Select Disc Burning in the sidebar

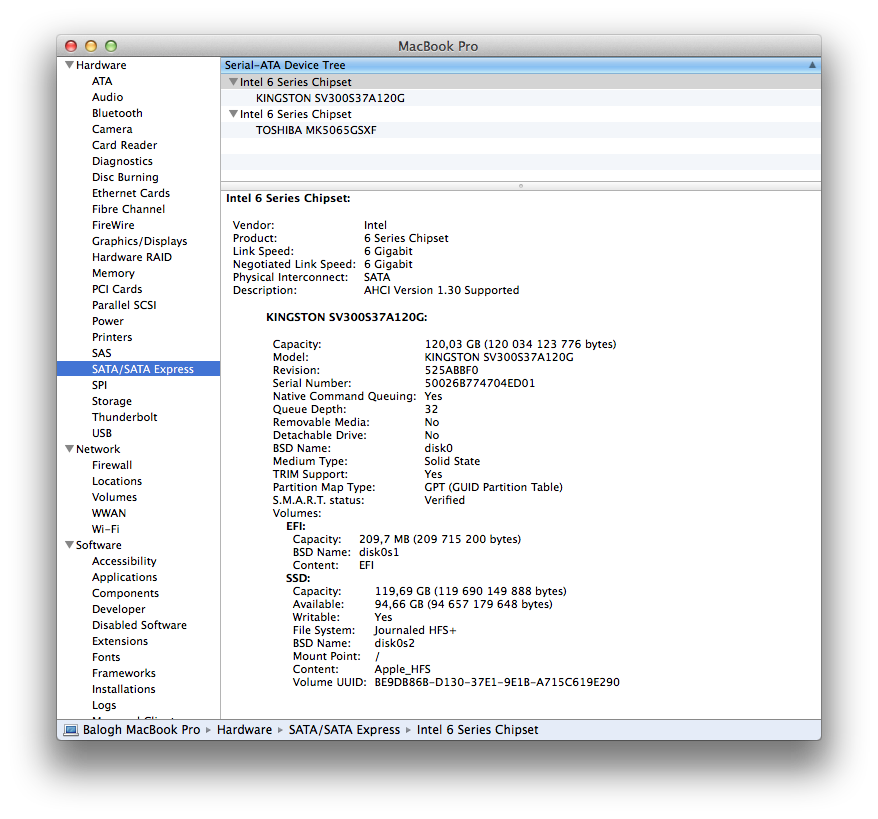(x=125, y=177)
